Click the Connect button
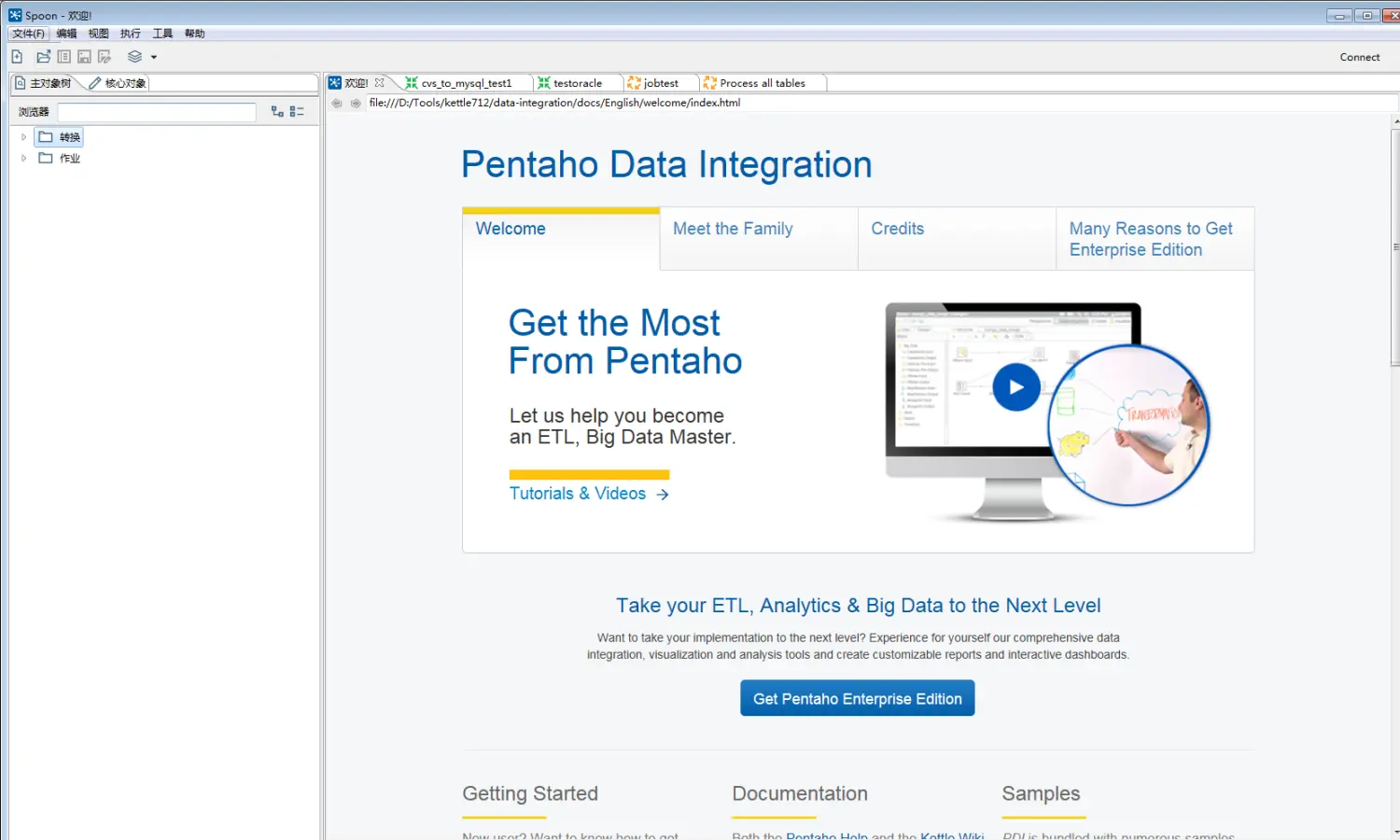 click(x=1359, y=57)
